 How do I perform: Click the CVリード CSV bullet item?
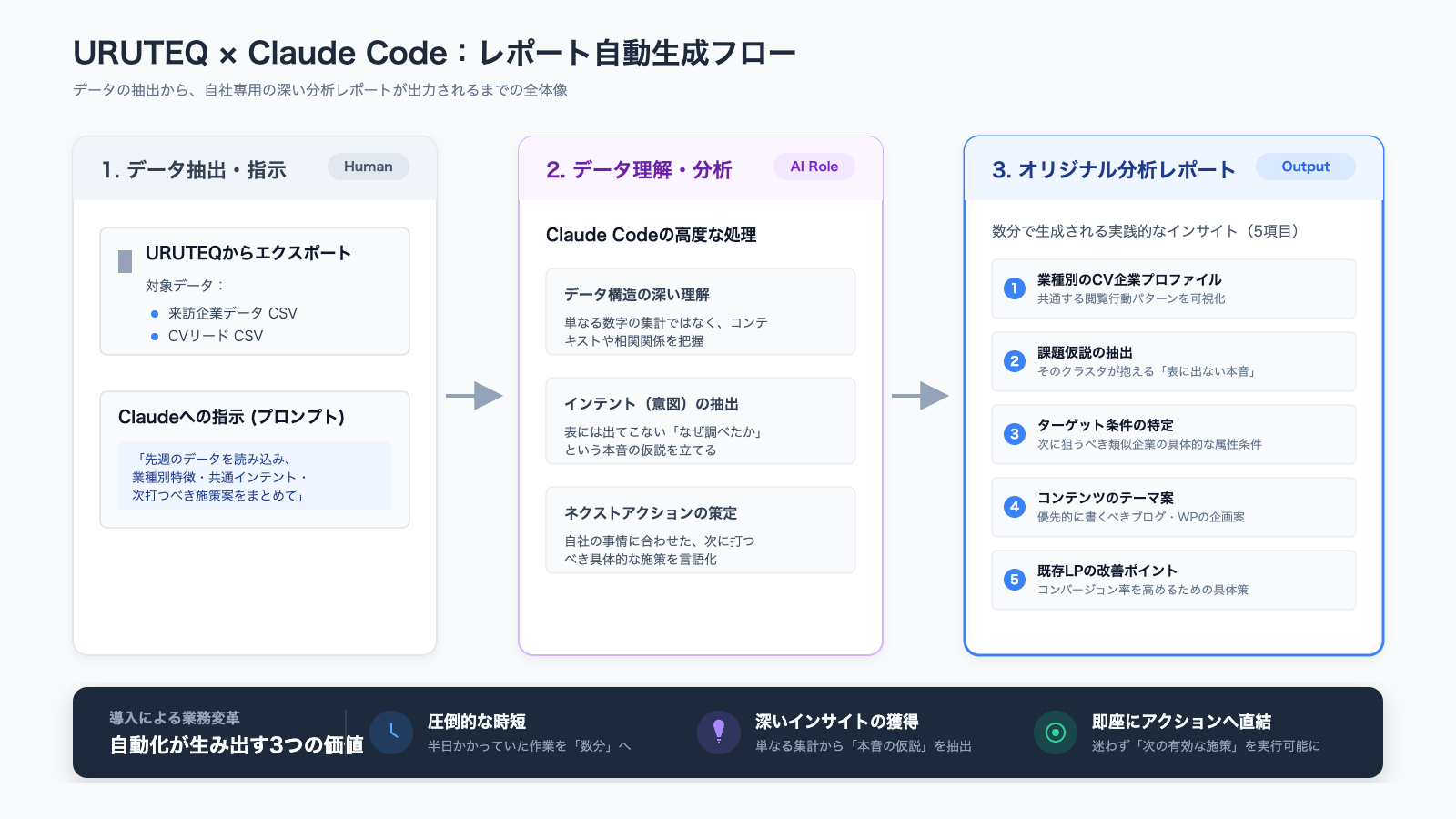pos(215,336)
